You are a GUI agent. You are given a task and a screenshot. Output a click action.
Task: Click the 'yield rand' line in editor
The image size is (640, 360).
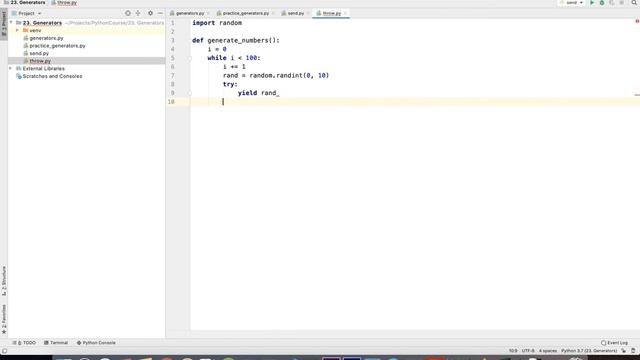(x=258, y=93)
